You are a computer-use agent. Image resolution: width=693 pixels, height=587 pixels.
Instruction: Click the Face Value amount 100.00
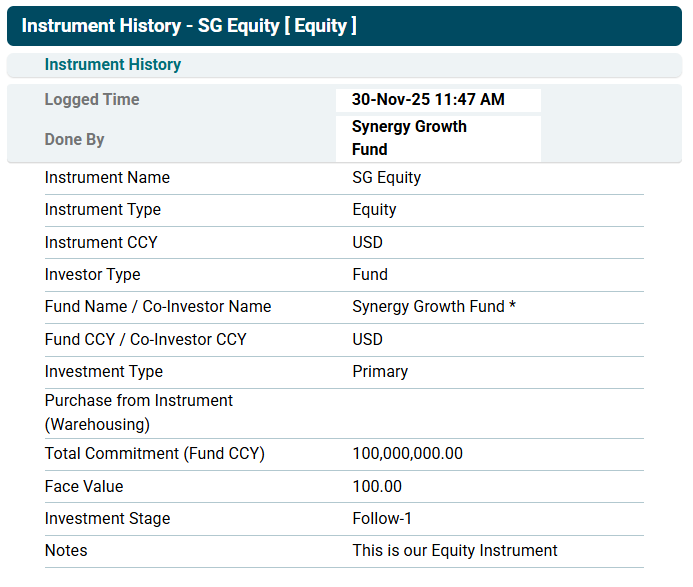tap(377, 487)
